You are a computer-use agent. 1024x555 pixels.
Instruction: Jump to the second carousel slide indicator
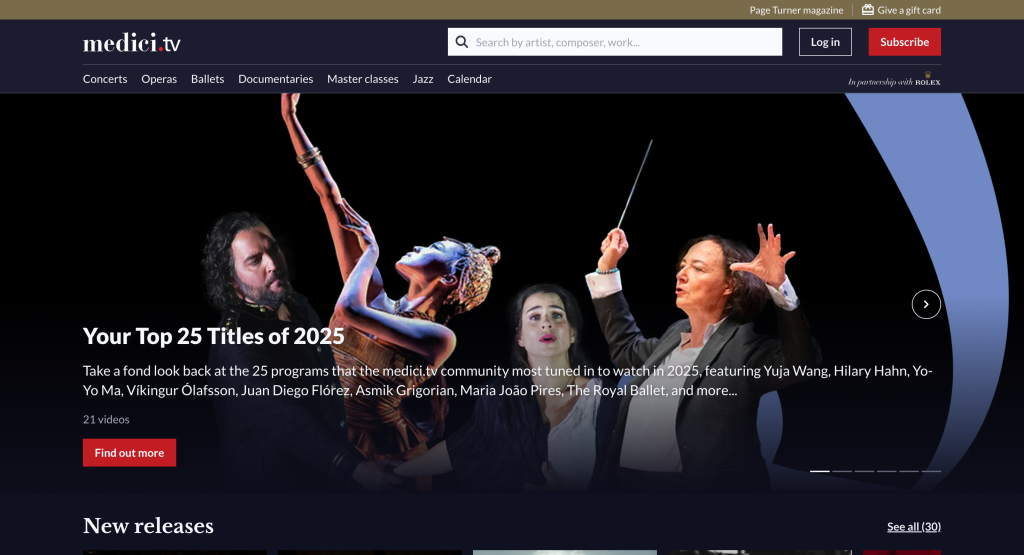tap(842, 470)
